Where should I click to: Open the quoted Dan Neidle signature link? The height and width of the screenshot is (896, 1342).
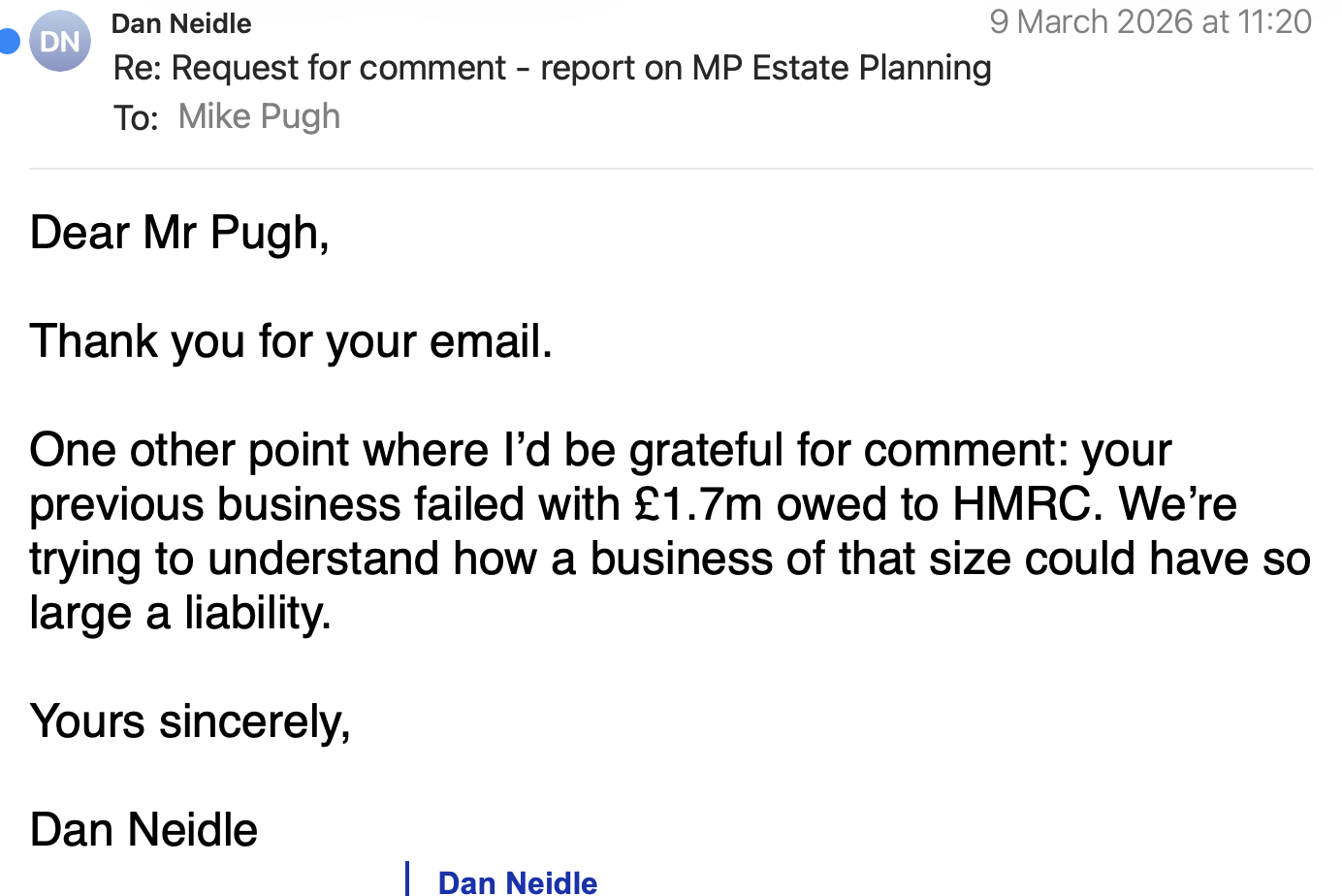[517, 882]
